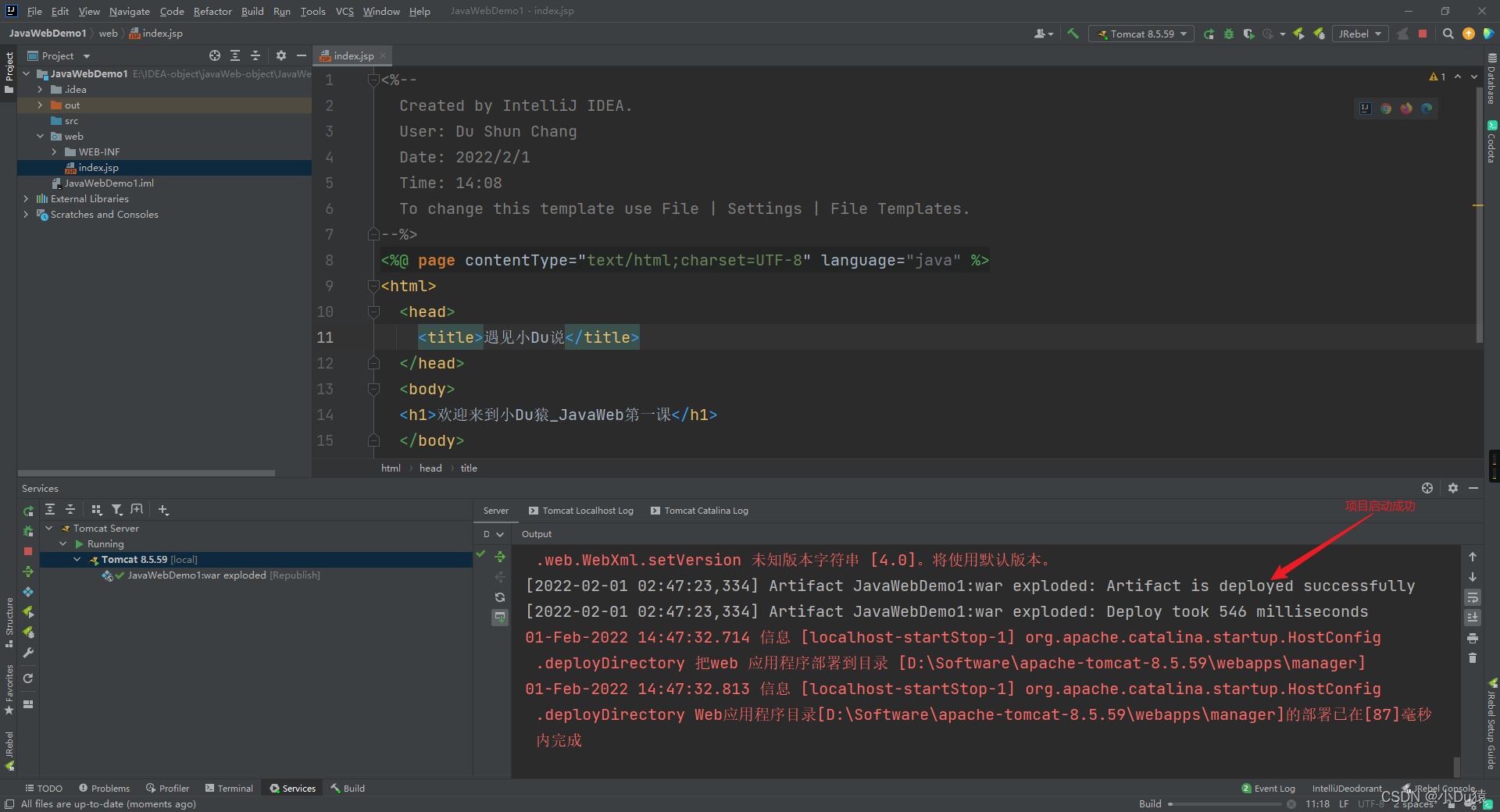Open Problems tool window button
Viewport: 1500px width, 812px height.
click(105, 788)
